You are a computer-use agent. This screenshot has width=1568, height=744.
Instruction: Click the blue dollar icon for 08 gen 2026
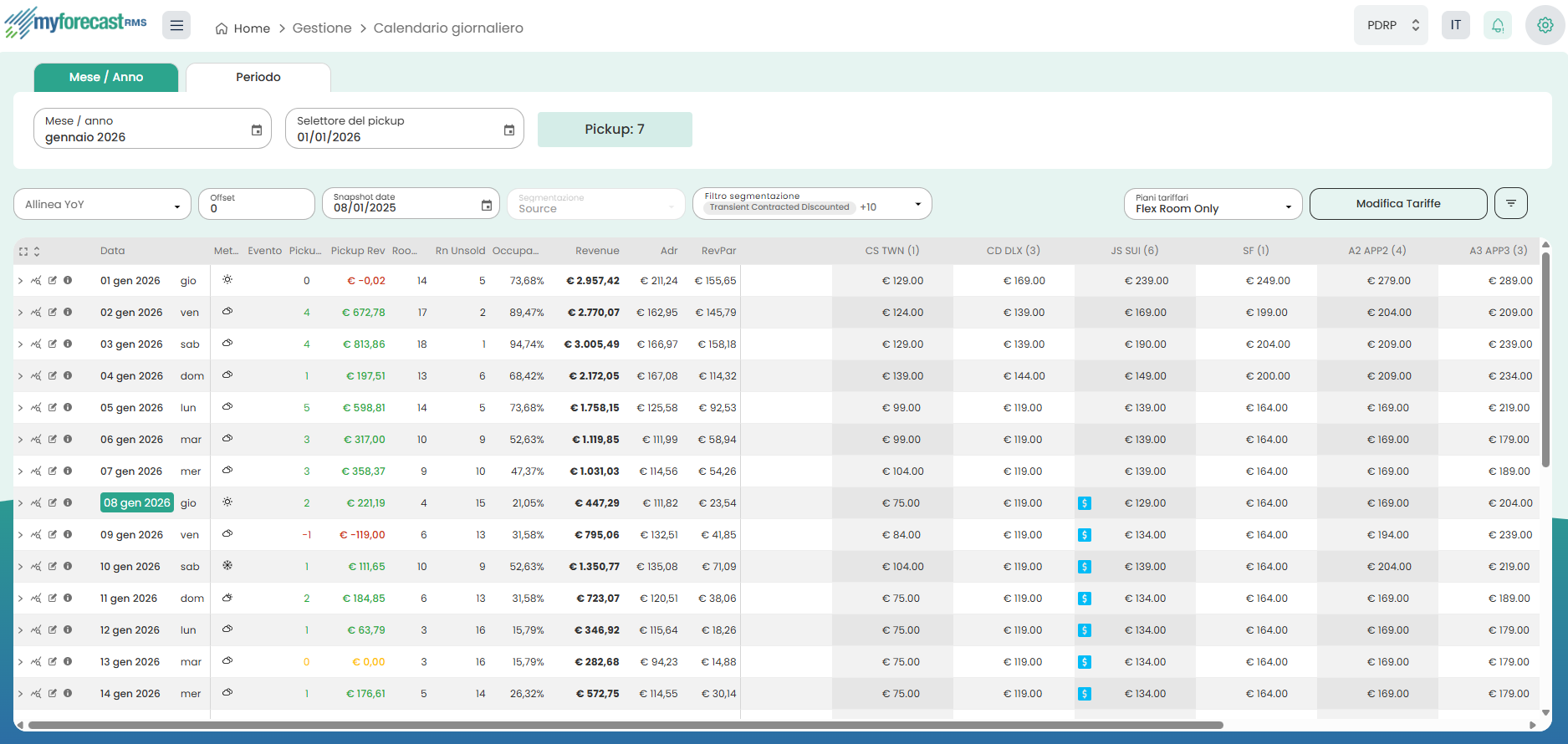[x=1085, y=503]
